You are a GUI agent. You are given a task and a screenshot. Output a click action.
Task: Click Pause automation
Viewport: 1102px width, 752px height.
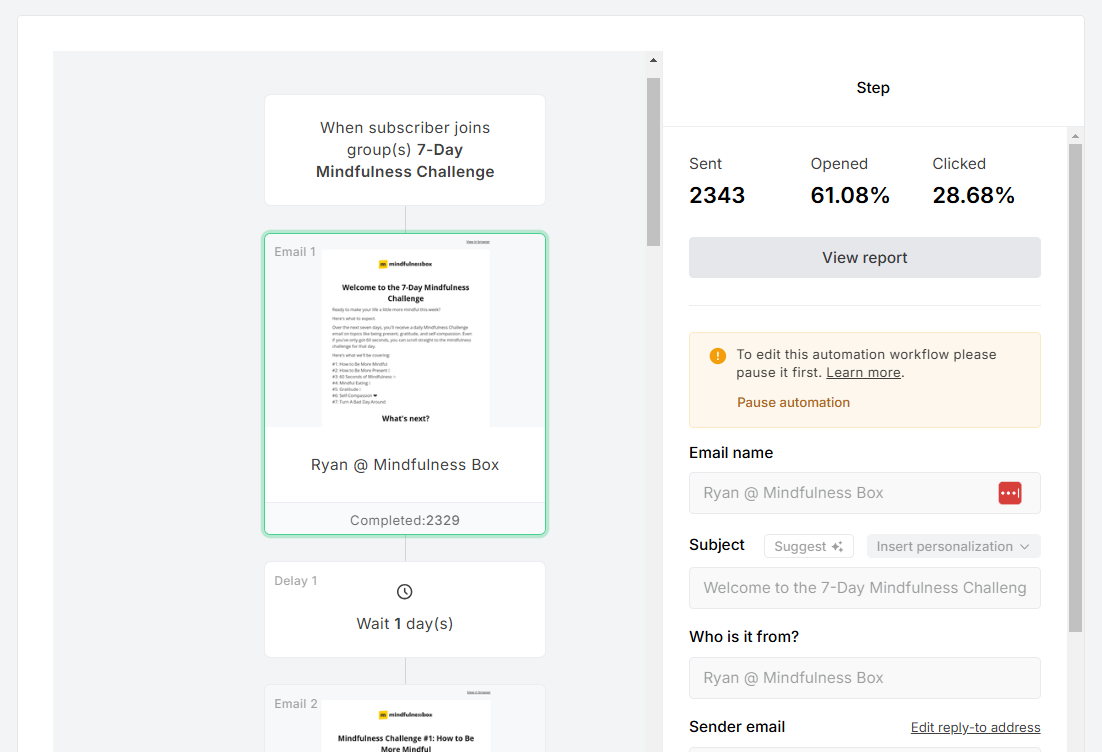[x=793, y=402]
